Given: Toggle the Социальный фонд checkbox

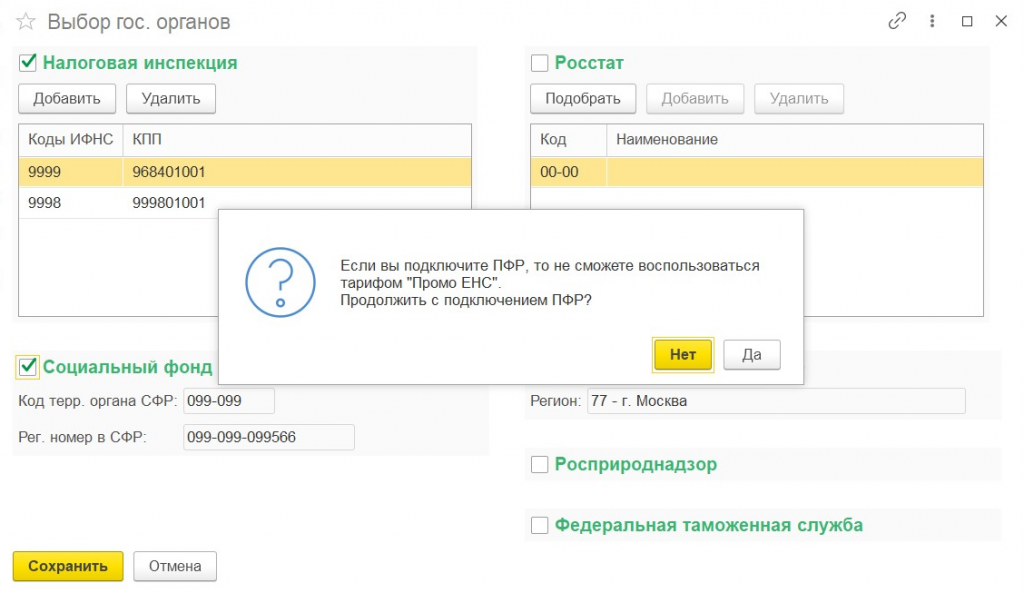Looking at the screenshot, I should [27, 367].
